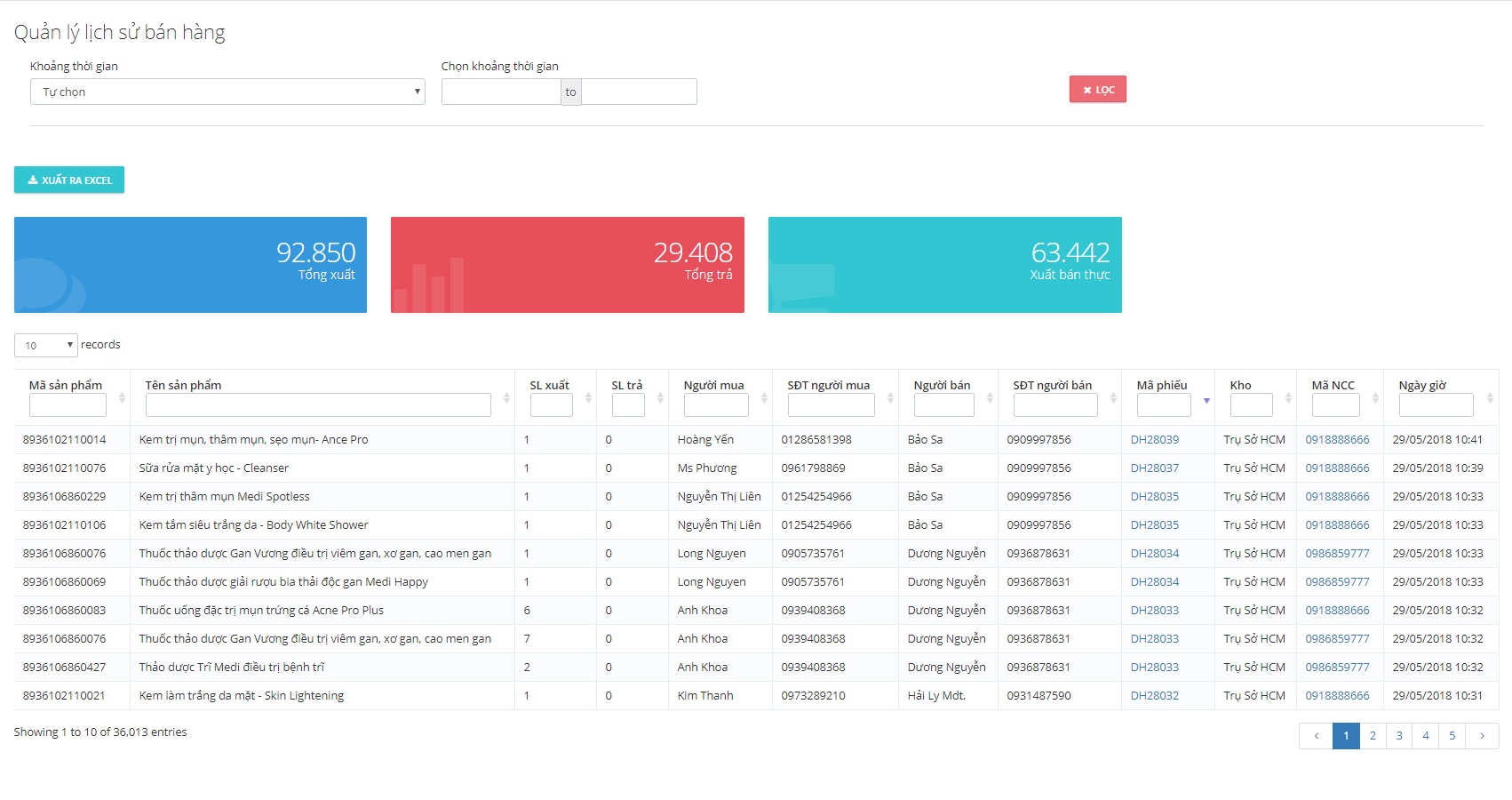Click the next page arrow
1512x800 pixels.
pyautogui.click(x=1482, y=736)
